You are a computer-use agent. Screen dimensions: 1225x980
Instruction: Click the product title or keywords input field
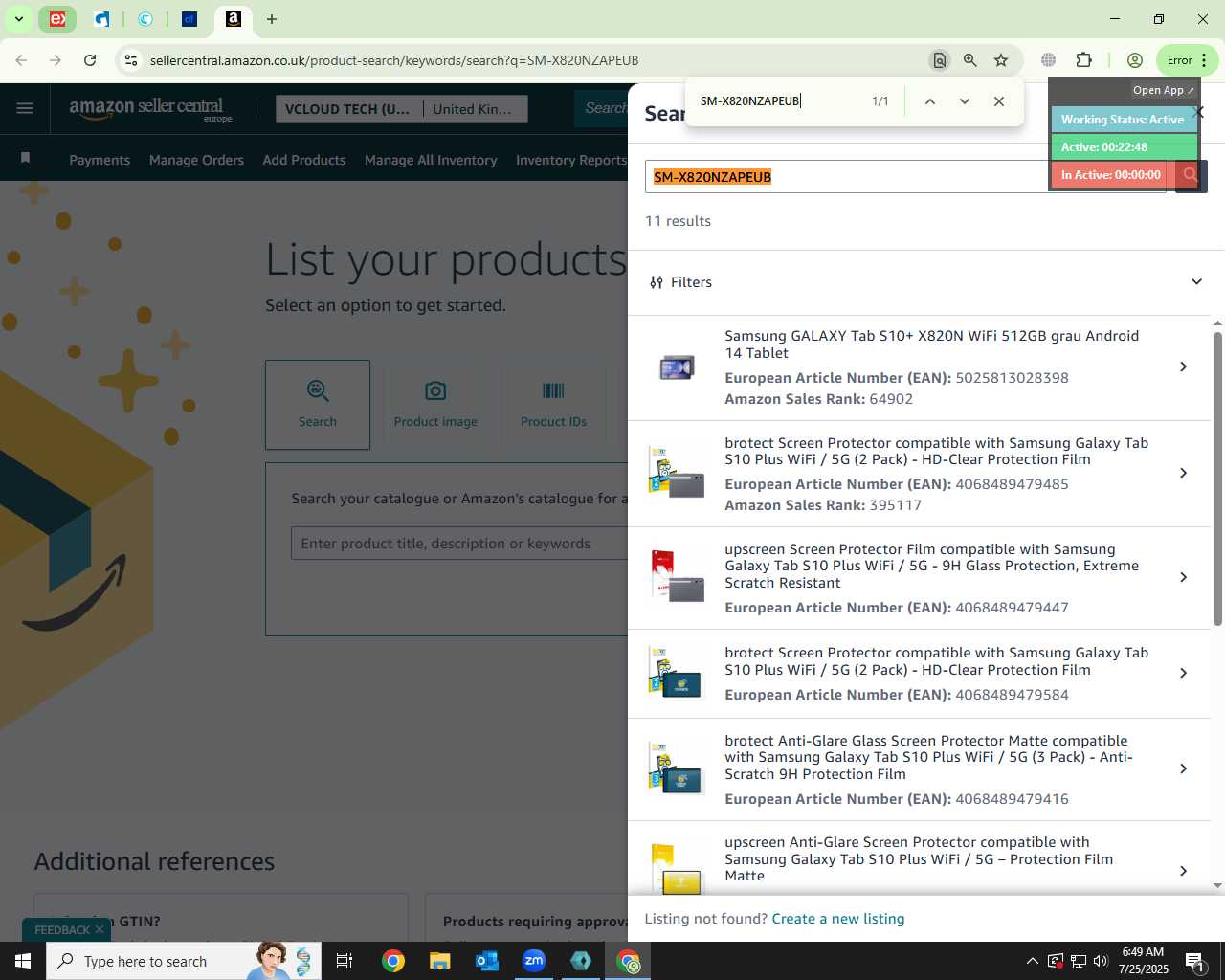(x=459, y=544)
